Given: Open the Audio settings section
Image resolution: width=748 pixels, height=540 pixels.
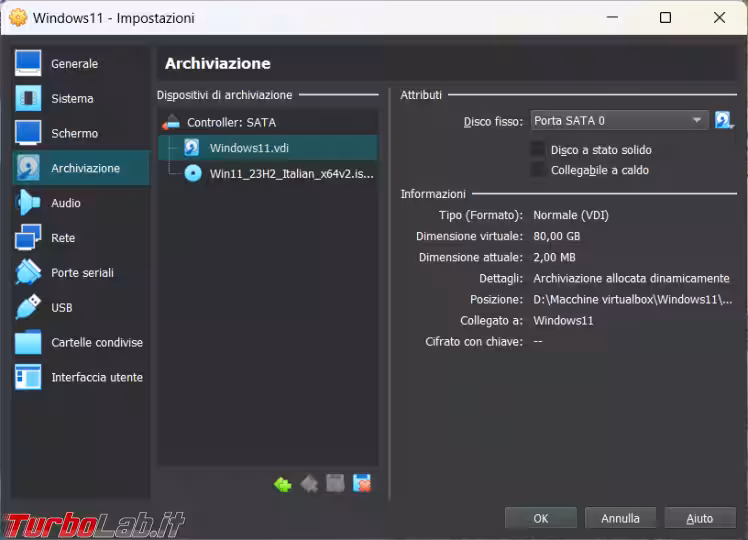Looking at the screenshot, I should tap(81, 203).
